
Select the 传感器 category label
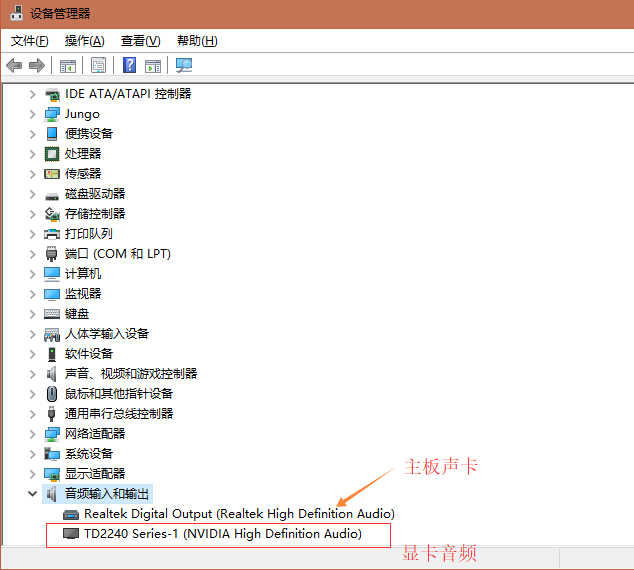pos(83,174)
